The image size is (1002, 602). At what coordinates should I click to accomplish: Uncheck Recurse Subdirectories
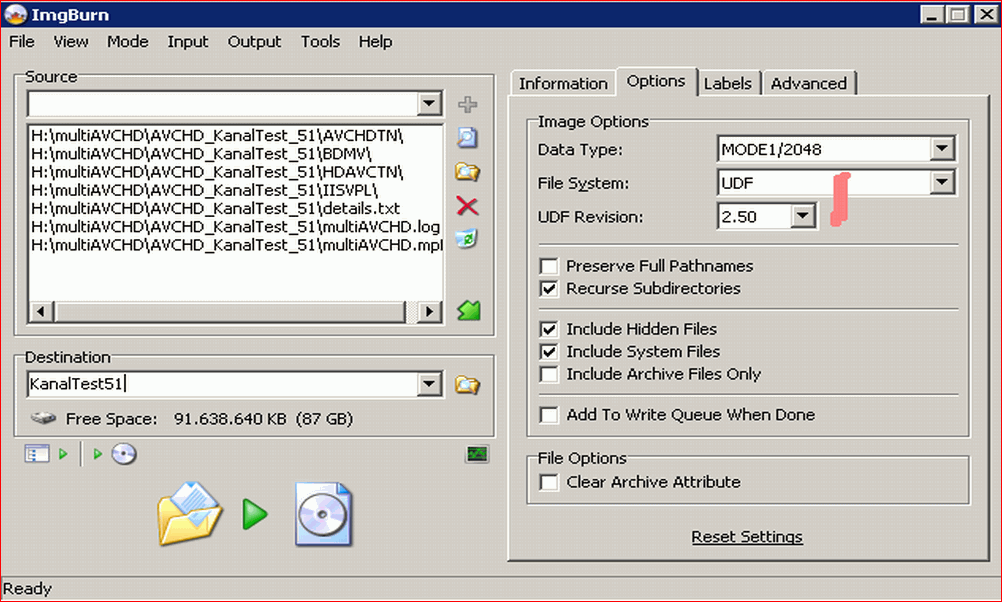point(549,289)
